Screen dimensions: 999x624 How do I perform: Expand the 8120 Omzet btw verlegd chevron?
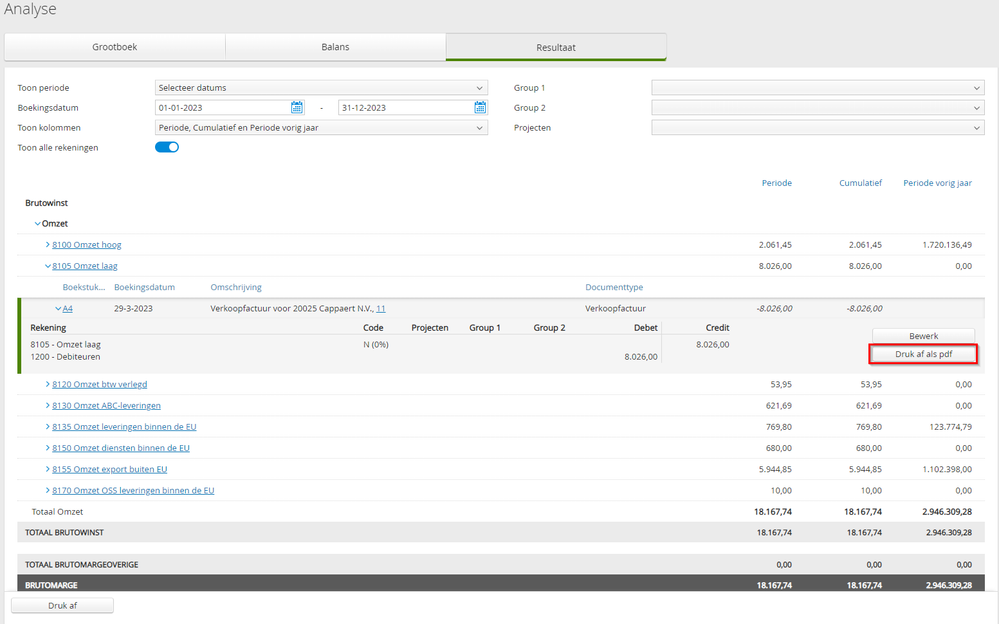(48, 384)
